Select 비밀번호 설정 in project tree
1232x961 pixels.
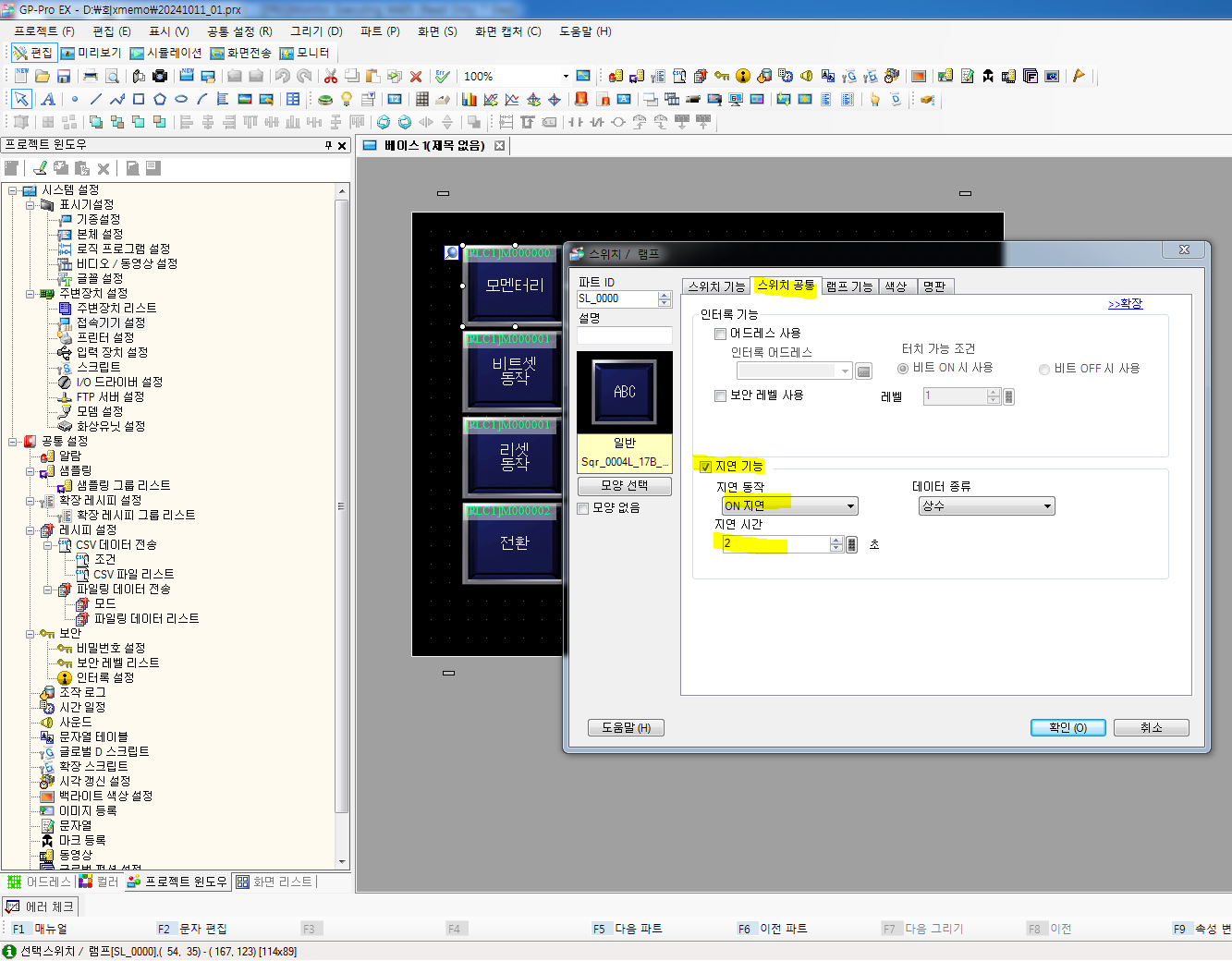point(111,648)
